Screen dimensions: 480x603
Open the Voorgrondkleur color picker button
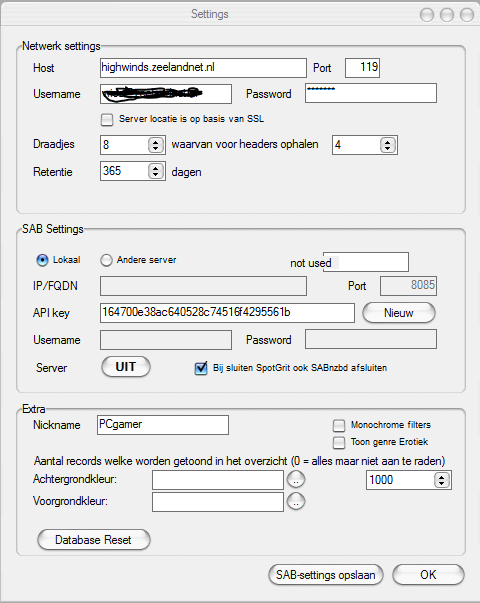click(x=296, y=501)
